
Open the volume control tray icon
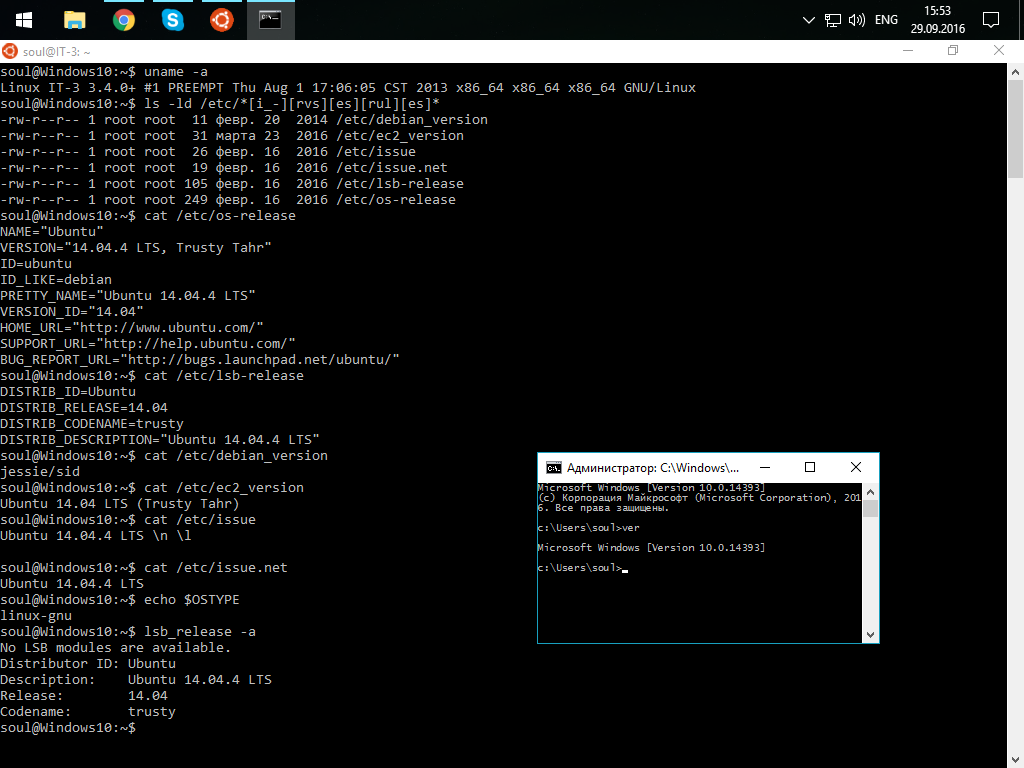(856, 20)
